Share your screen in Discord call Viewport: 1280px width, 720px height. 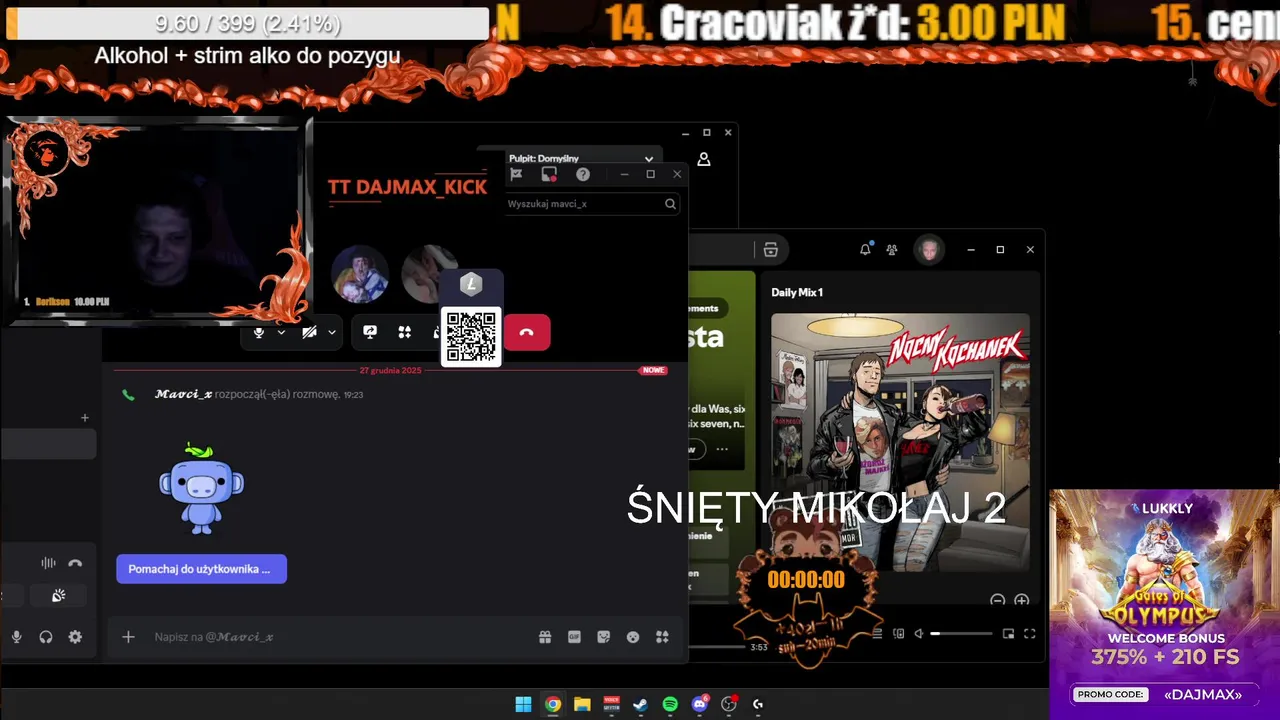tap(370, 332)
